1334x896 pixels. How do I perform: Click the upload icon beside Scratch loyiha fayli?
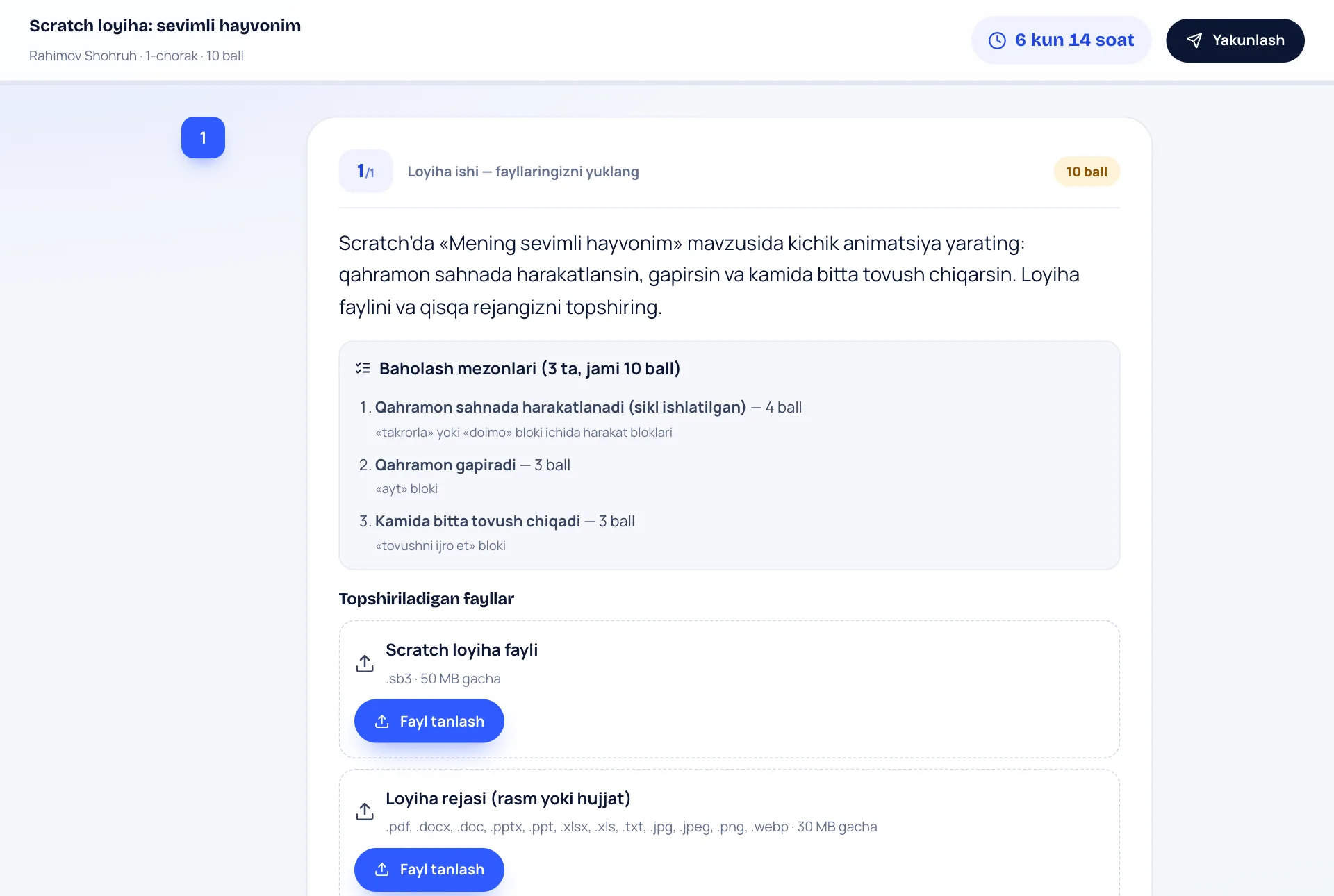point(365,663)
